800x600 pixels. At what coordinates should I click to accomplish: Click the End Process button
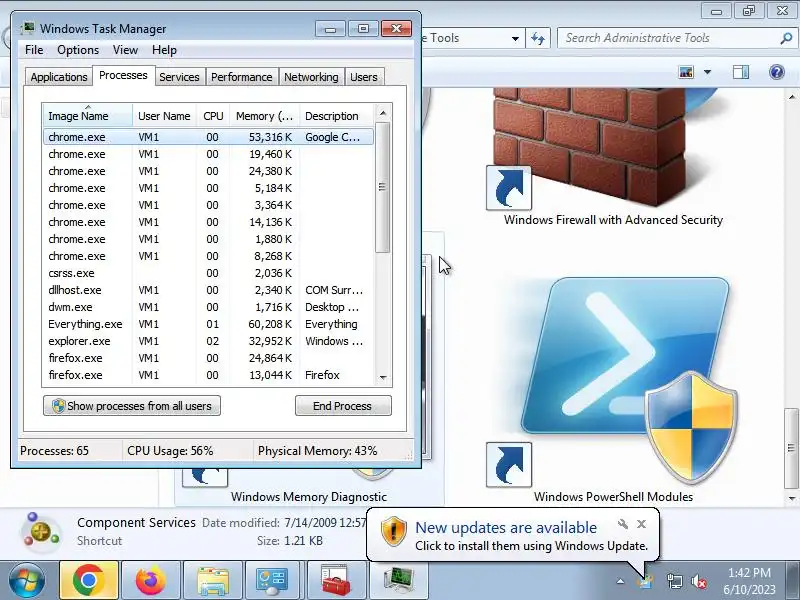[x=343, y=406]
